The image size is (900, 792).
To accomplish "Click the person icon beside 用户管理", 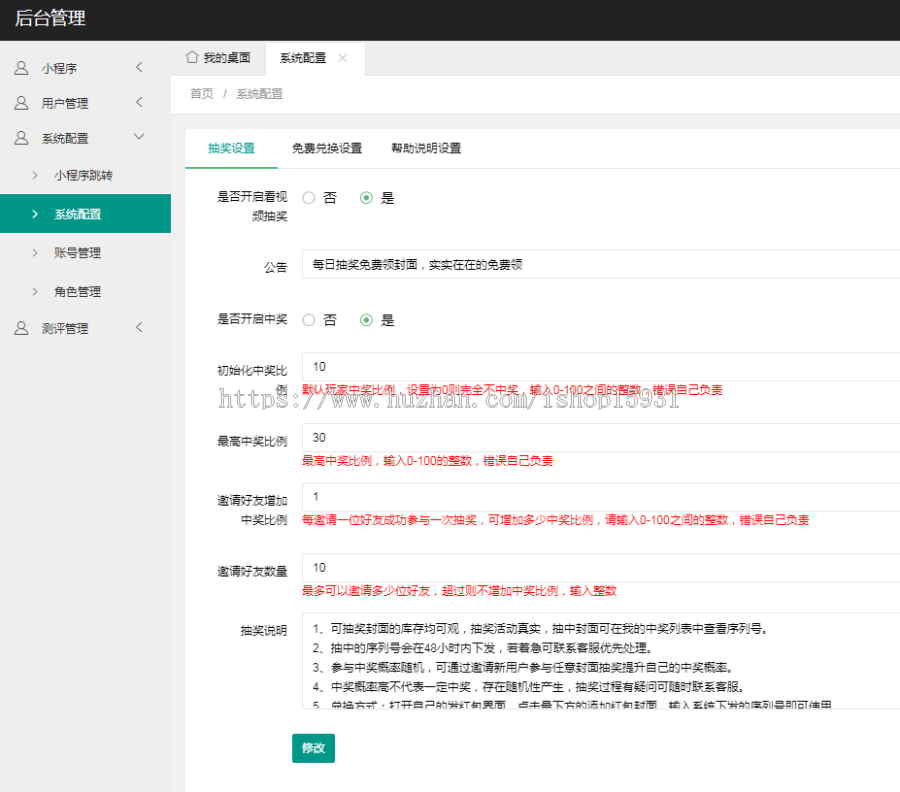I will click(21, 103).
